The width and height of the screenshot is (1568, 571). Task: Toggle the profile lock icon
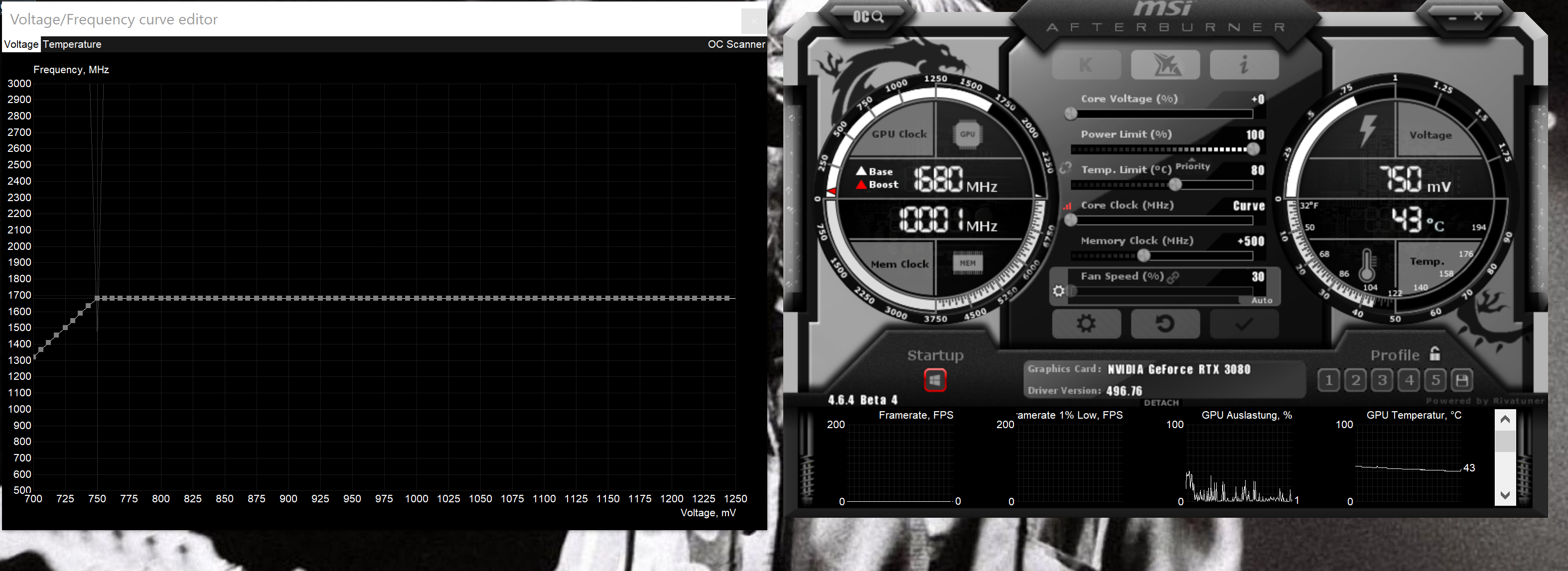[1434, 354]
